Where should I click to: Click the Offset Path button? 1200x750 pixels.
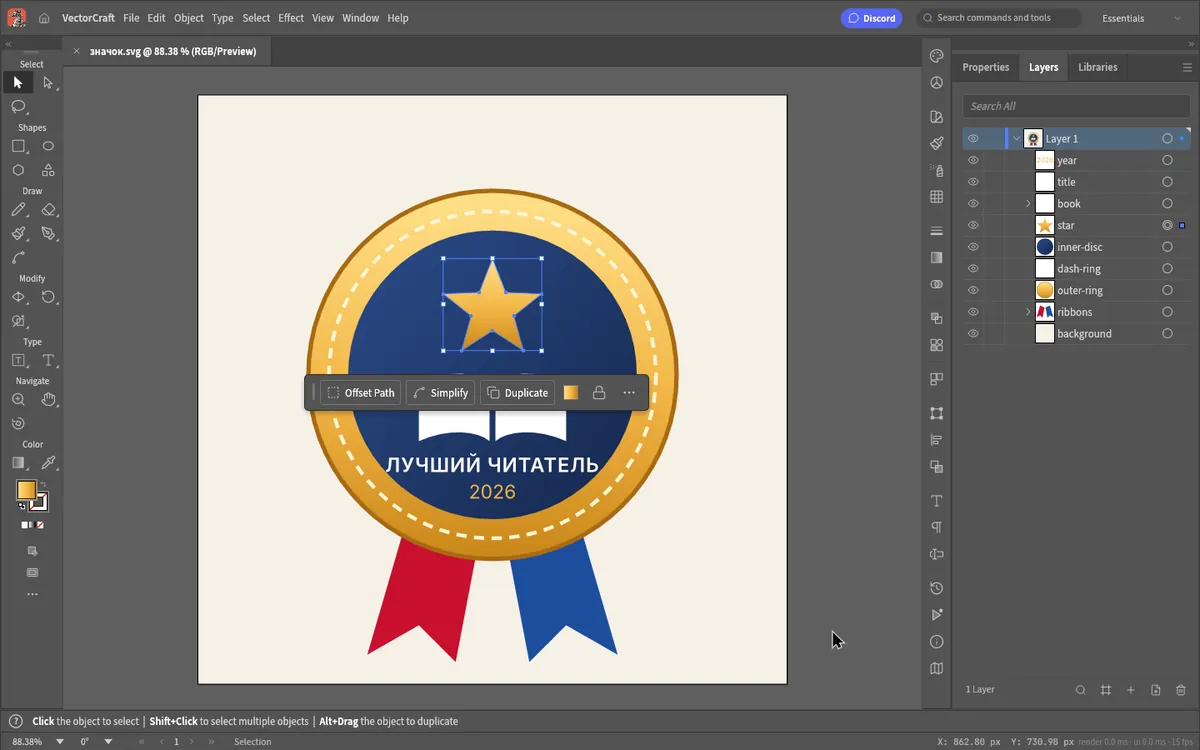(361, 393)
